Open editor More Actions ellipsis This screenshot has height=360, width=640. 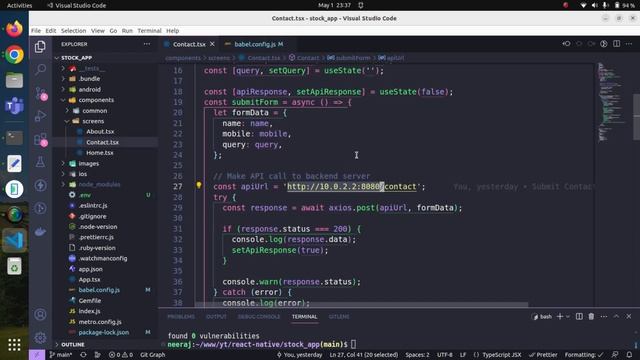pyautogui.click(x=629, y=44)
